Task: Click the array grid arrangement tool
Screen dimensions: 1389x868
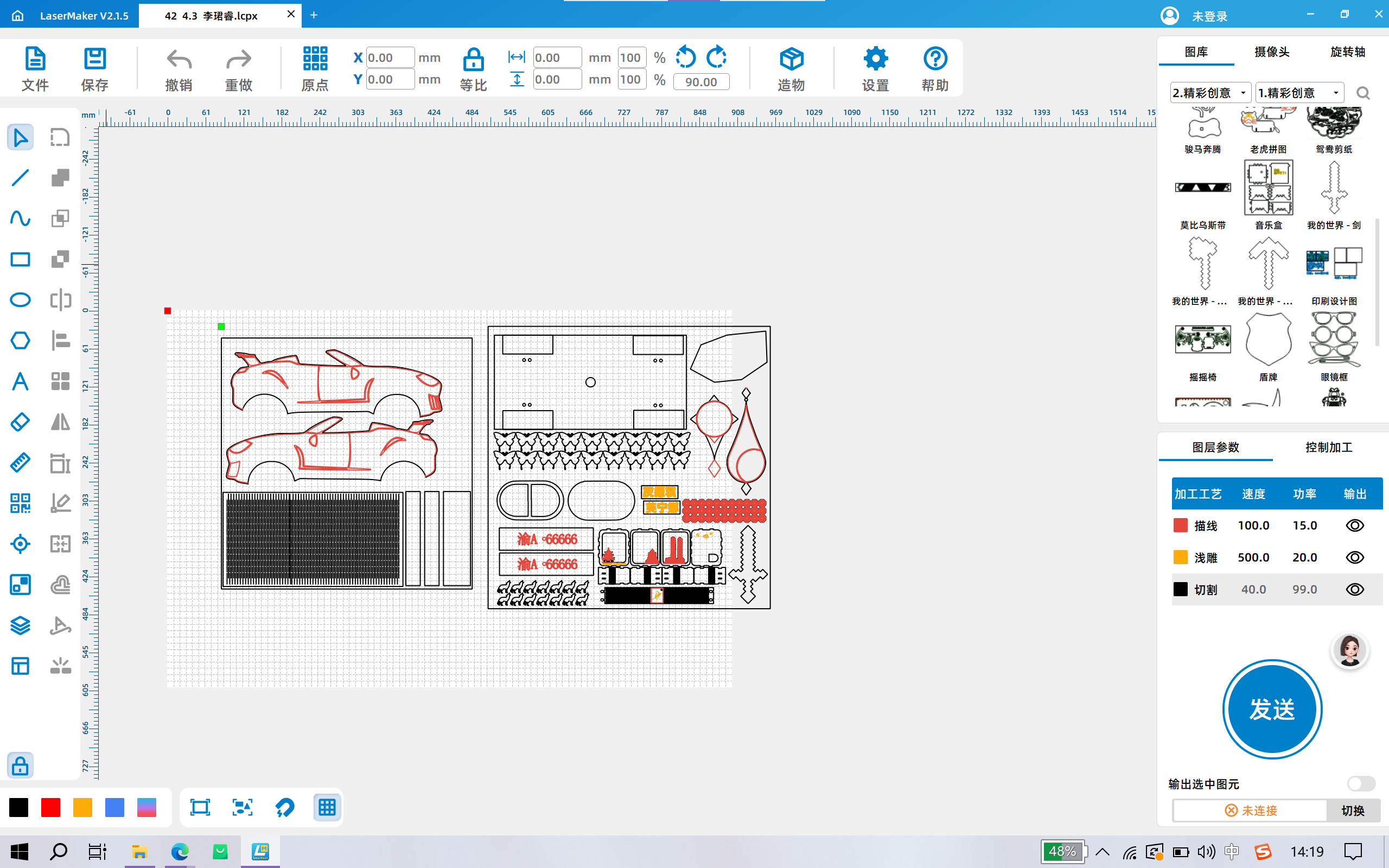Action: 60,382
